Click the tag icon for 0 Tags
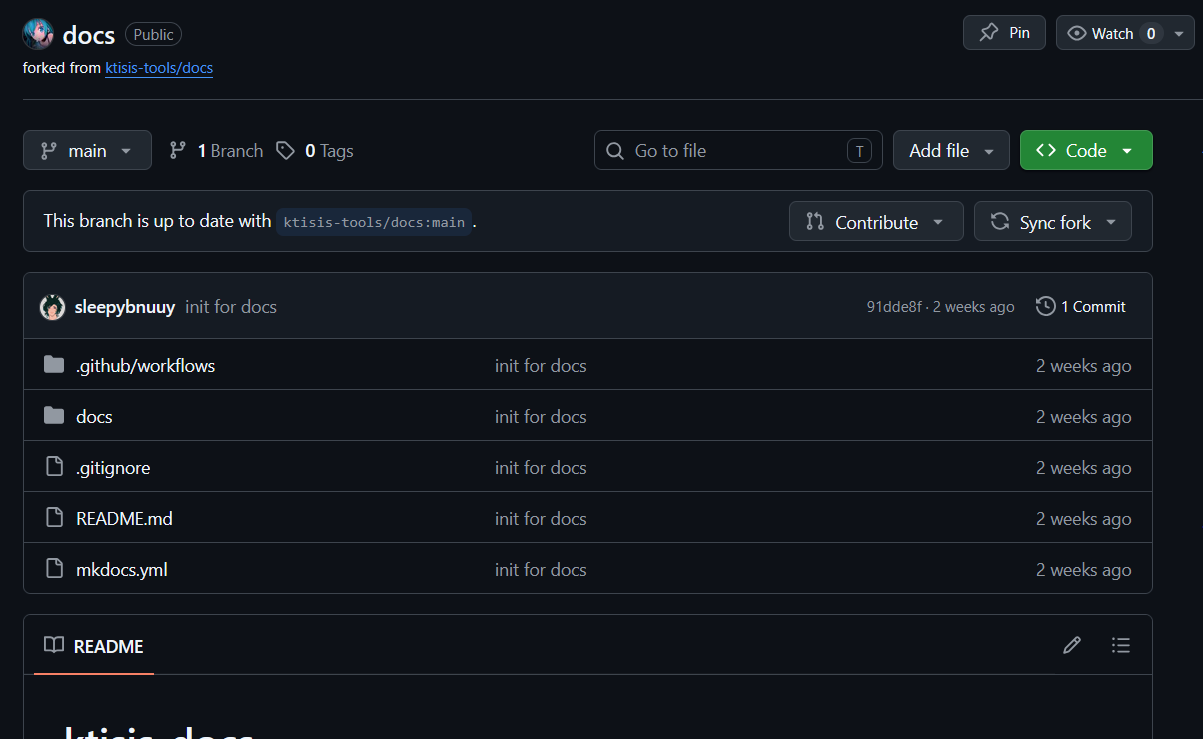Image resolution: width=1203 pixels, height=739 pixels. click(x=286, y=150)
